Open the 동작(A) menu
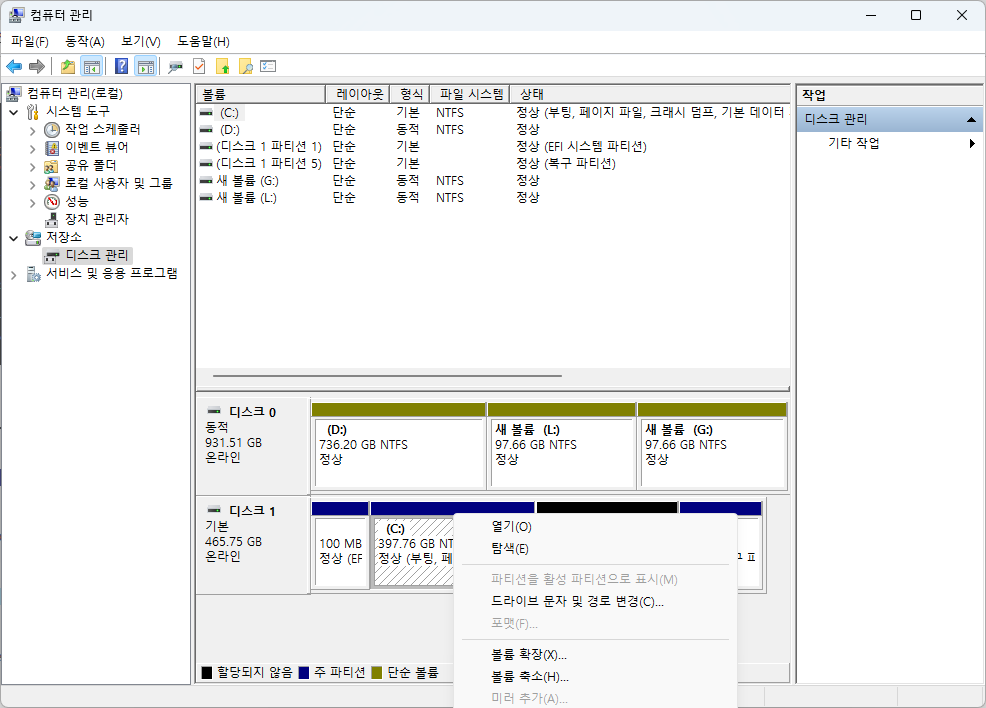 [84, 41]
